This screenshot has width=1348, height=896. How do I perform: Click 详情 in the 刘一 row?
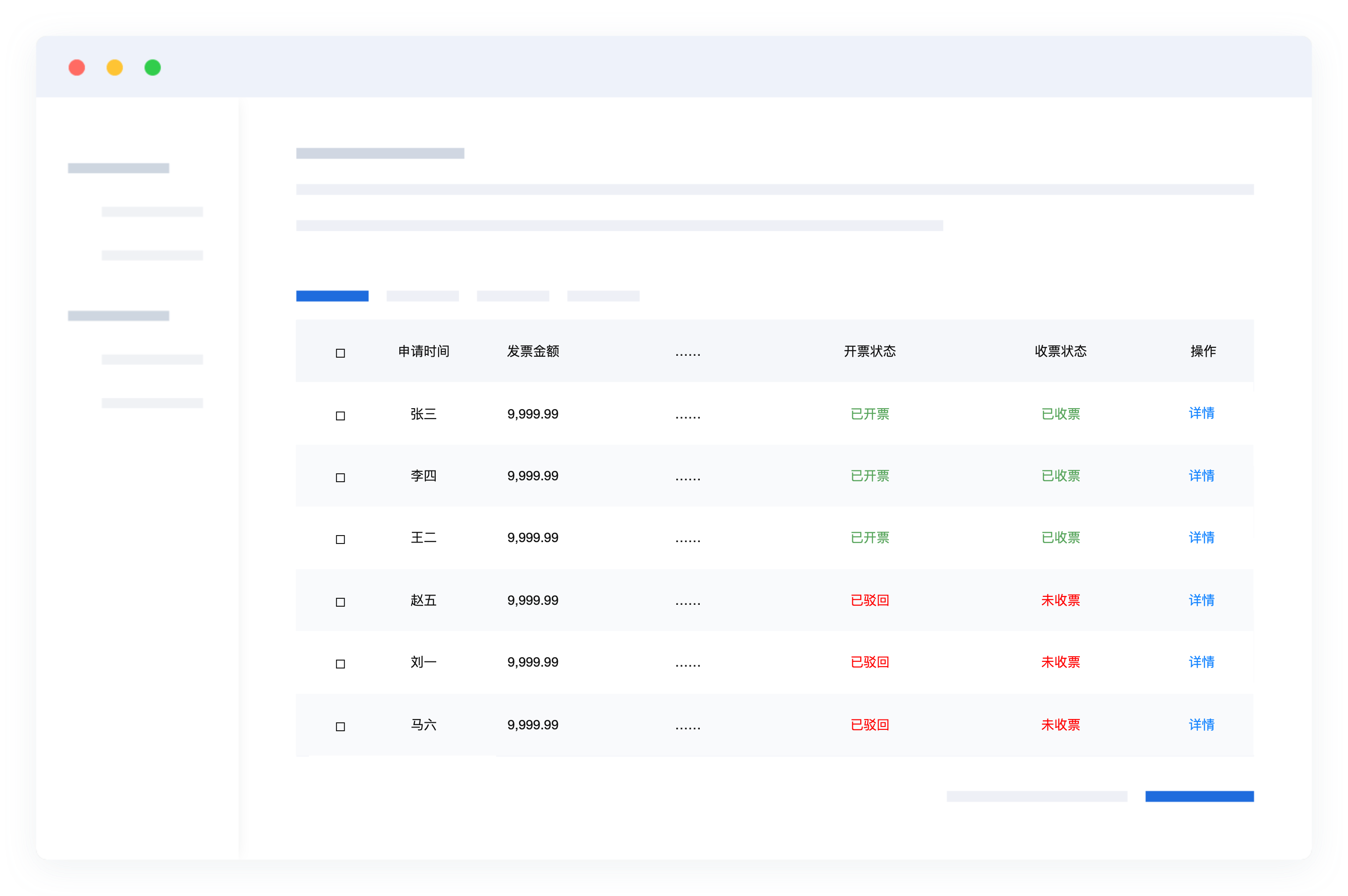point(1201,662)
